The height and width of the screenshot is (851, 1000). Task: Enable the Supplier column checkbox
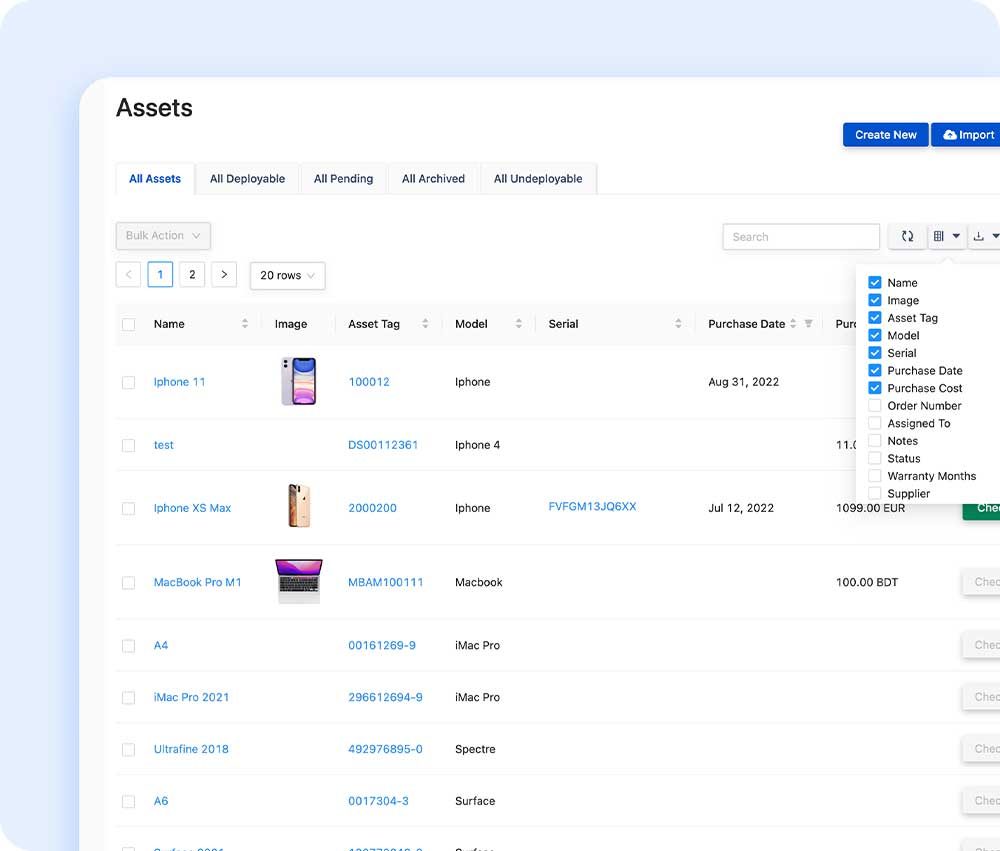(x=875, y=493)
